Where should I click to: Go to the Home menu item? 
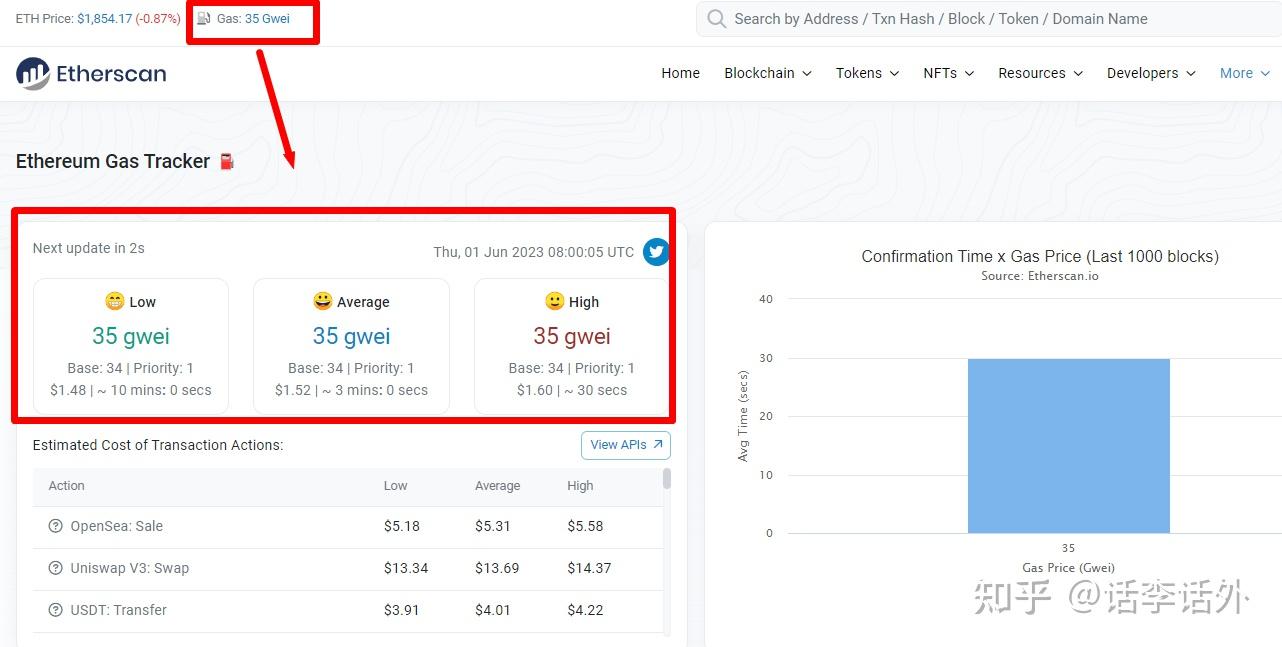coord(681,73)
